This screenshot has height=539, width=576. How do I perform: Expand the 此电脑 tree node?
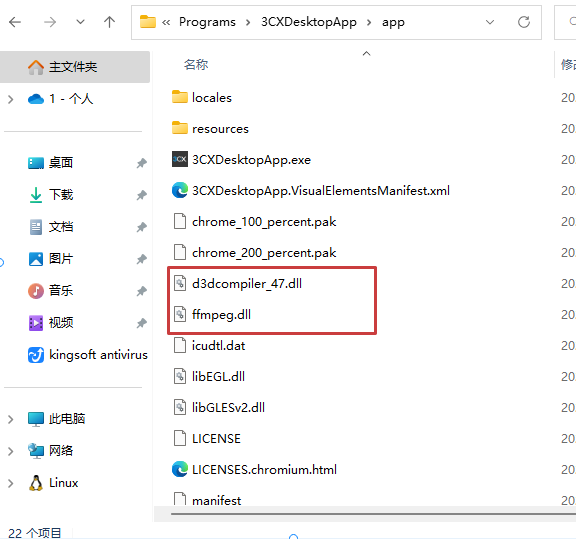coord(11,419)
